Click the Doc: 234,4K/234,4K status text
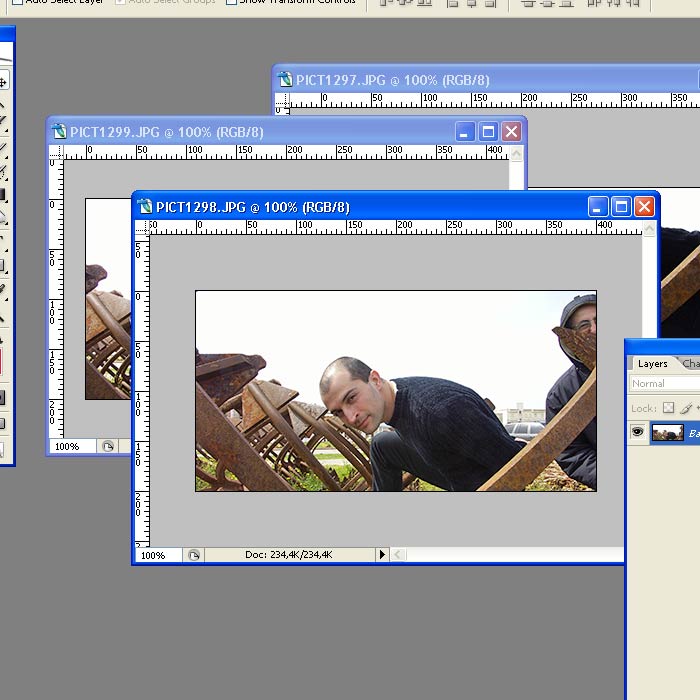700x700 pixels. 289,554
